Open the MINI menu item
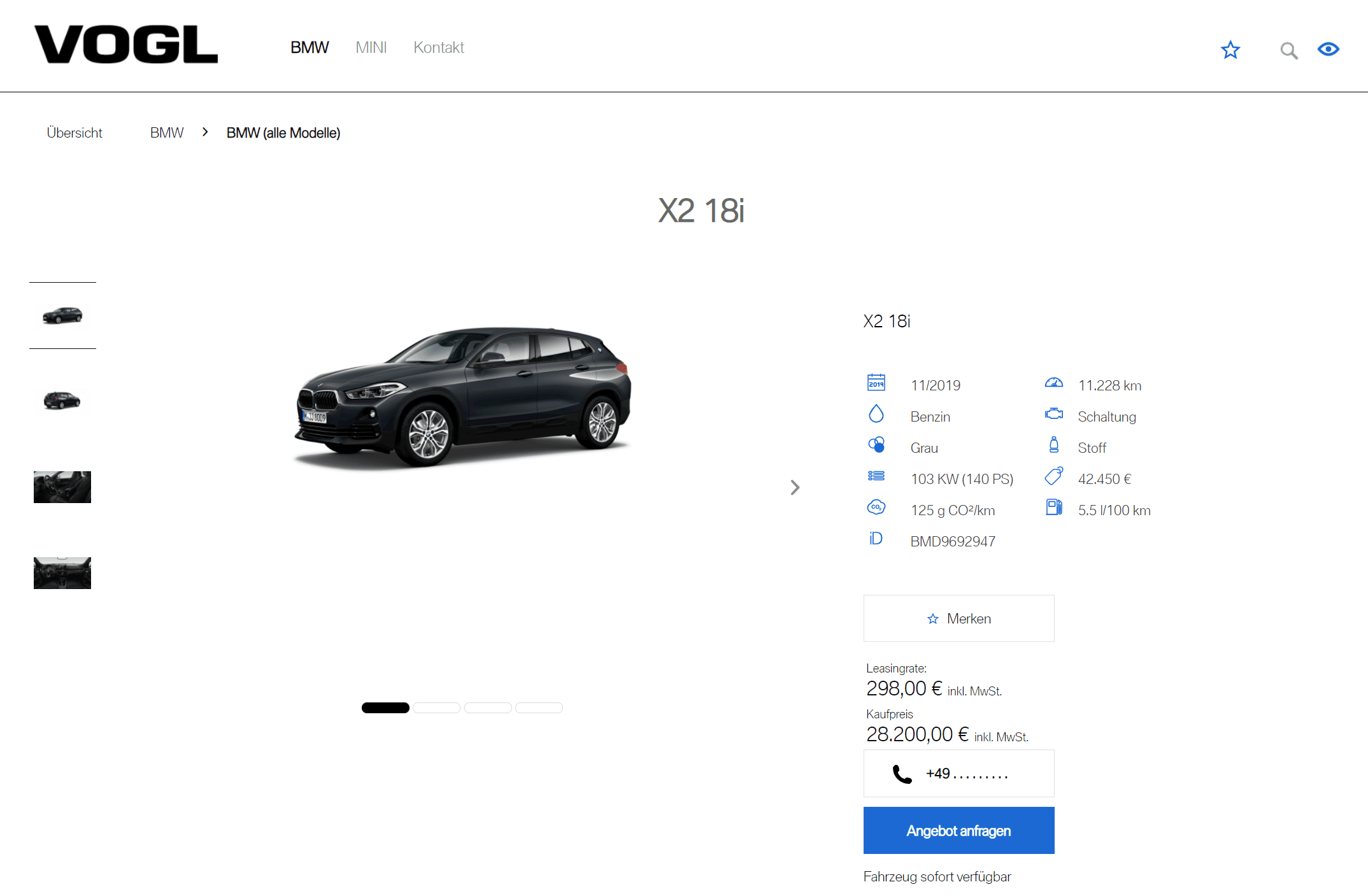This screenshot has width=1368, height=896. click(371, 48)
